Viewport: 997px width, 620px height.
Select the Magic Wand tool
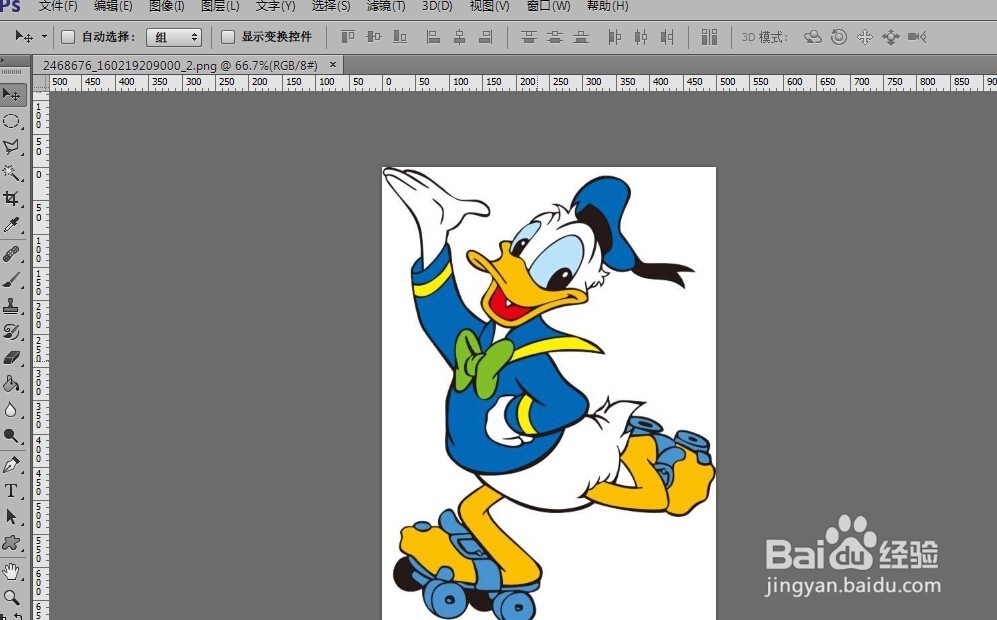pos(12,172)
